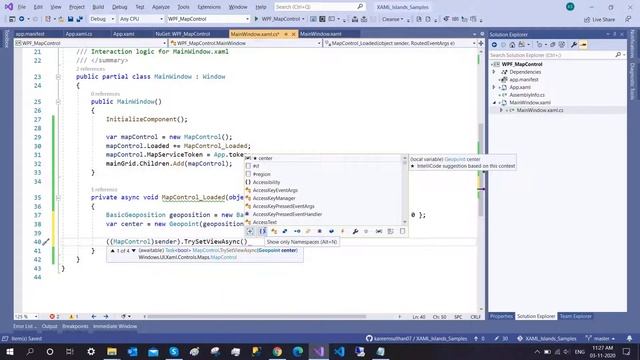Expand MainWindow.xaml.cs node in Solution Explorer

click(x=502, y=110)
